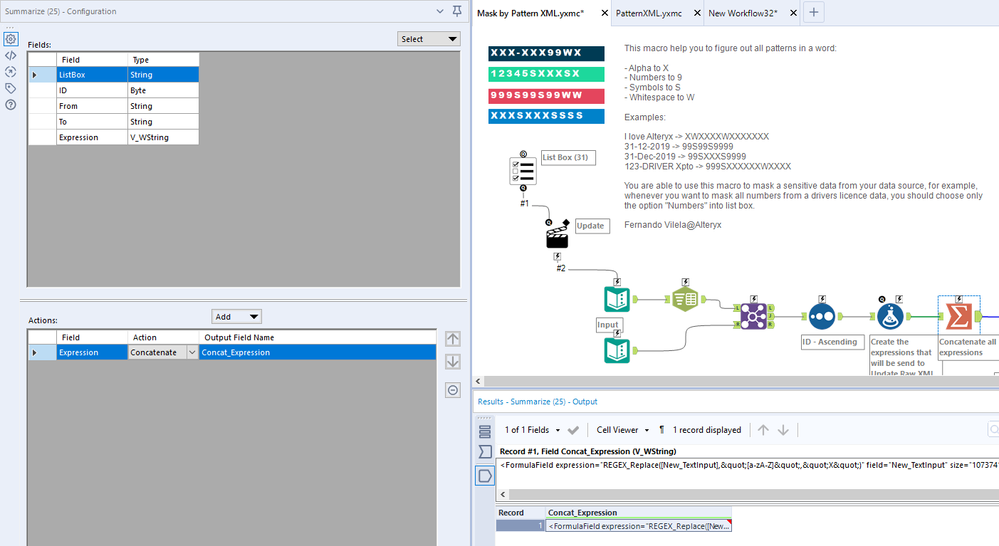Move action up with arrow button
Screen dimensions: 999x546
coord(452,339)
